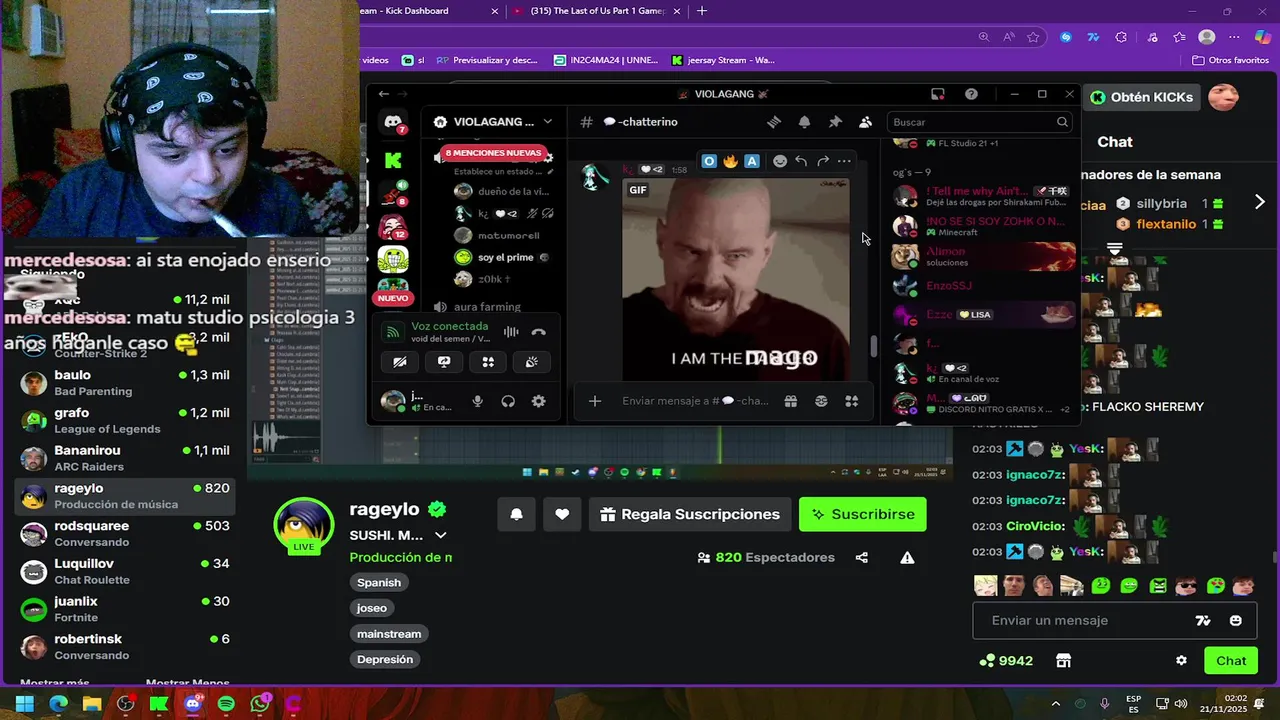This screenshot has width=1280, height=720.
Task: React with fire emoji on the message
Action: [730, 161]
